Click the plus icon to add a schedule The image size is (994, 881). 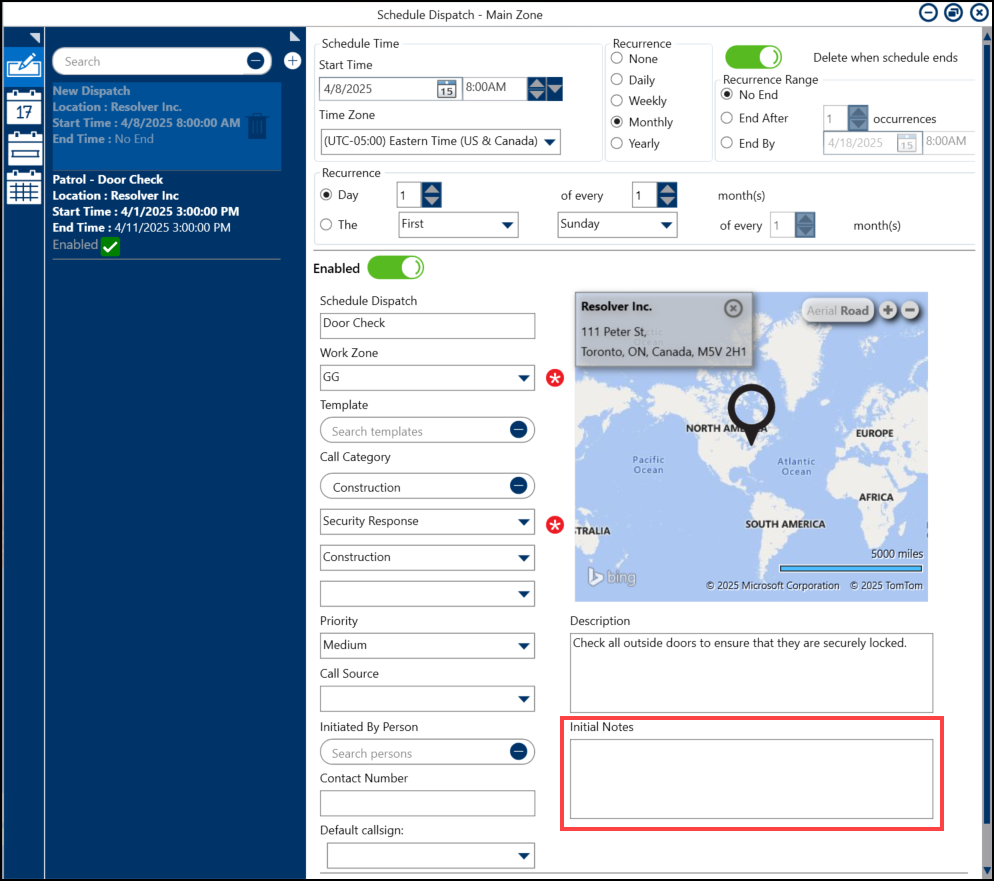292,61
